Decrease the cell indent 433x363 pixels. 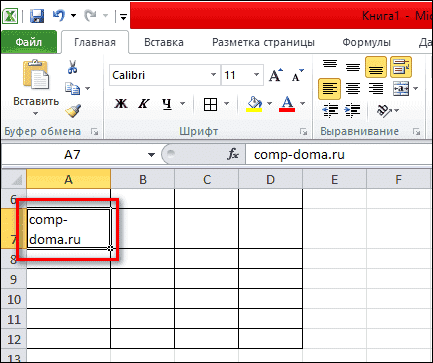pyautogui.click(x=330, y=111)
